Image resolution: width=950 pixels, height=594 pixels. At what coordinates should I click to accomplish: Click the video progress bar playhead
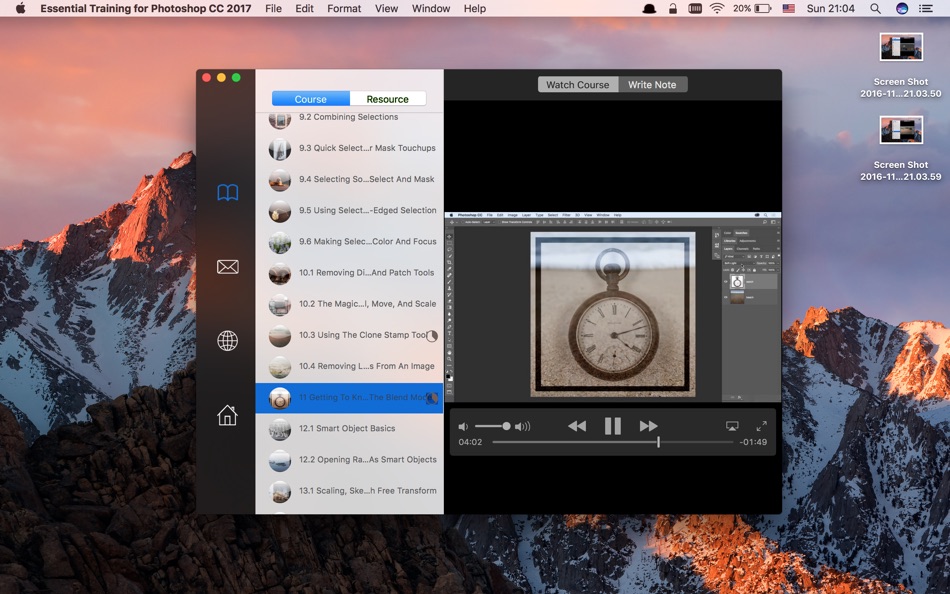click(659, 442)
